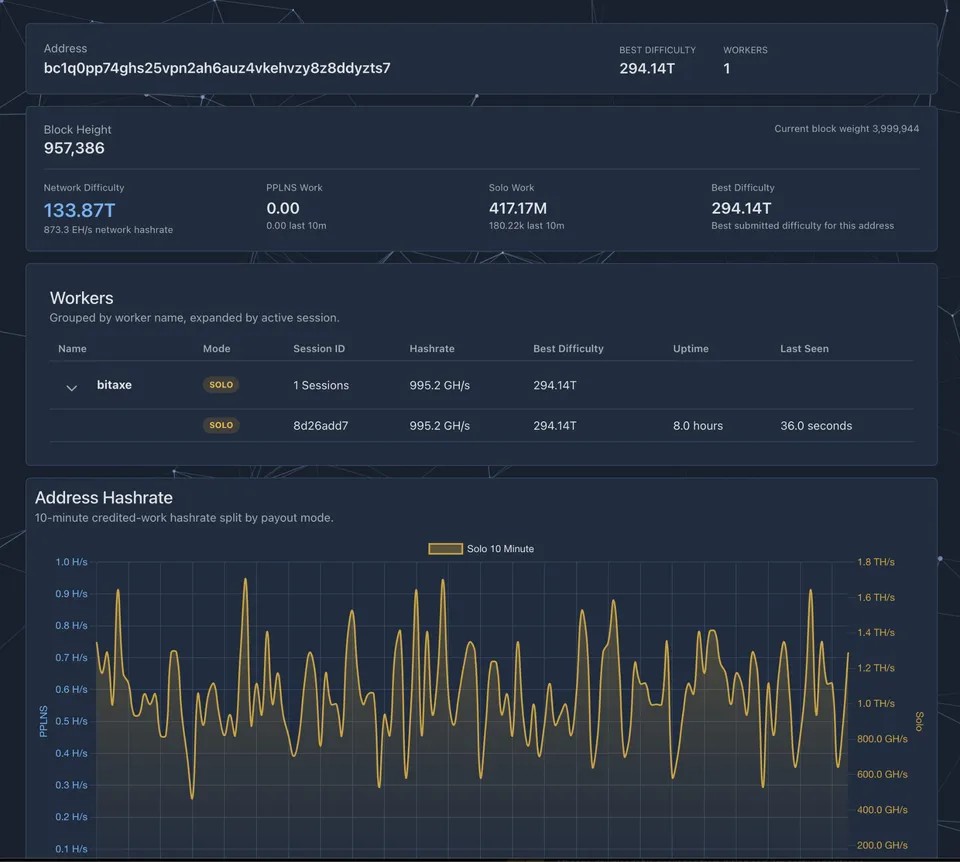The image size is (960, 862).
Task: Click the Solo 10 Minute legend label
Action: 500,549
